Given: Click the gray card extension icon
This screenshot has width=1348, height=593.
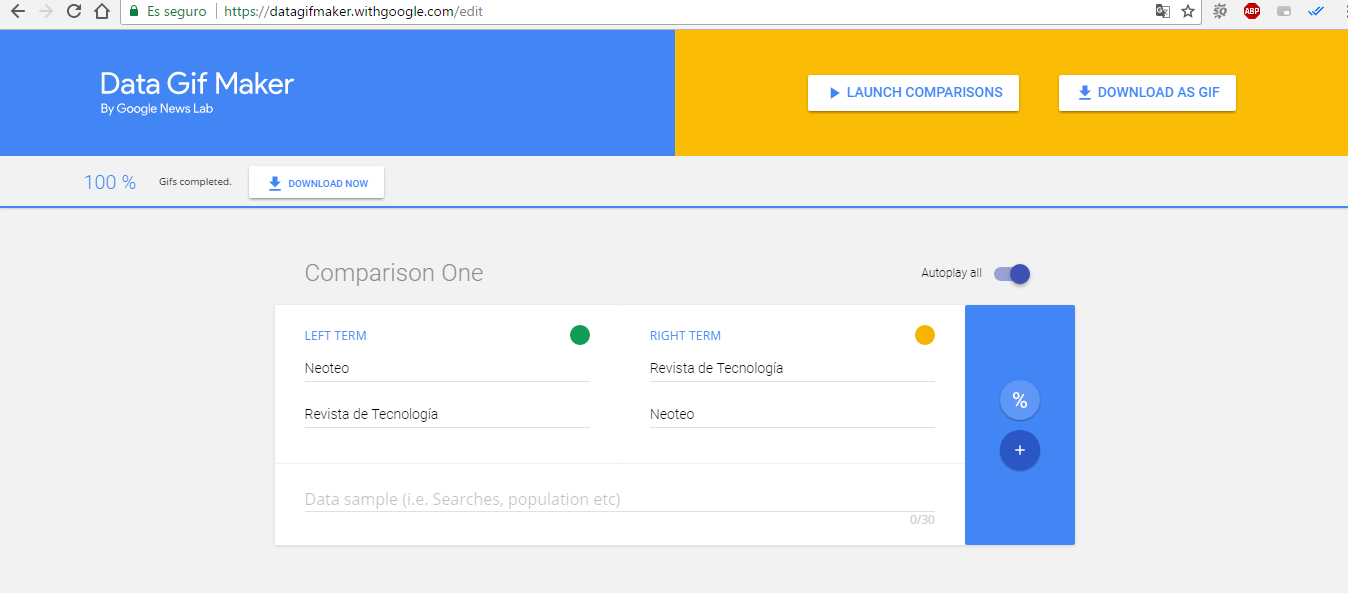Looking at the screenshot, I should pos(1284,12).
